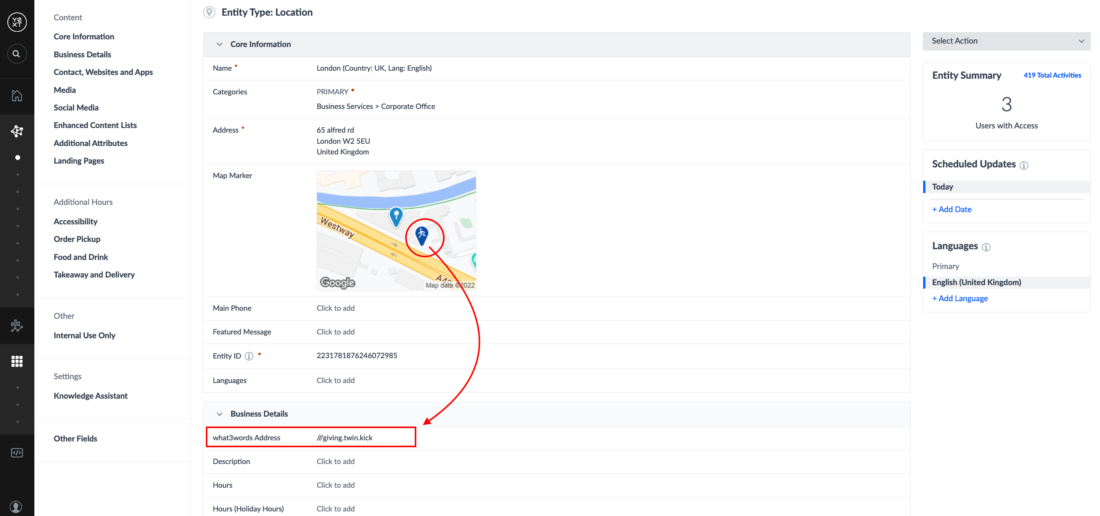This screenshot has height=516, width=1100.
Task: Click the + Add Language link
Action: tap(960, 299)
